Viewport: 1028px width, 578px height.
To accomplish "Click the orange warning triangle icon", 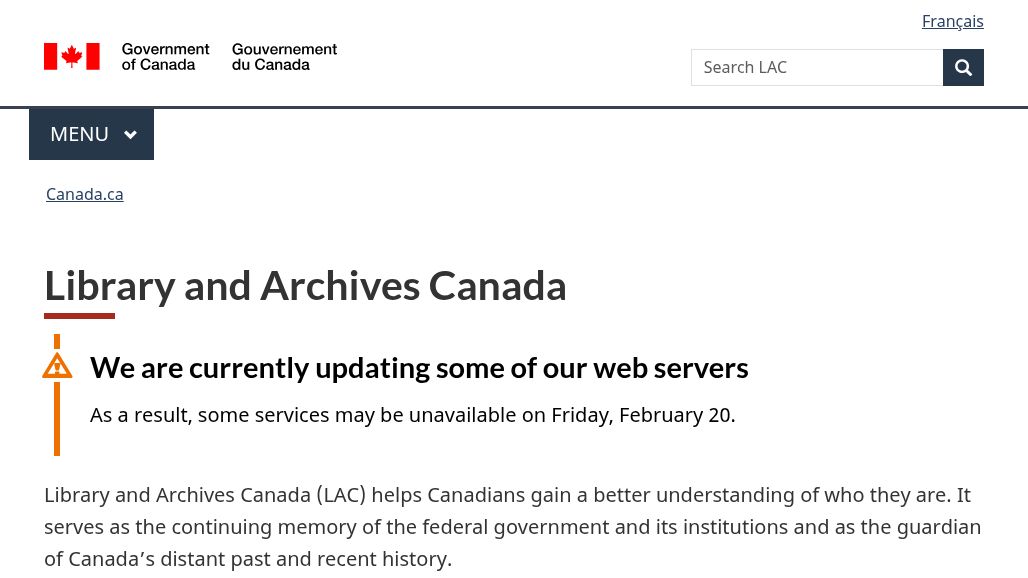I will click(x=57, y=366).
